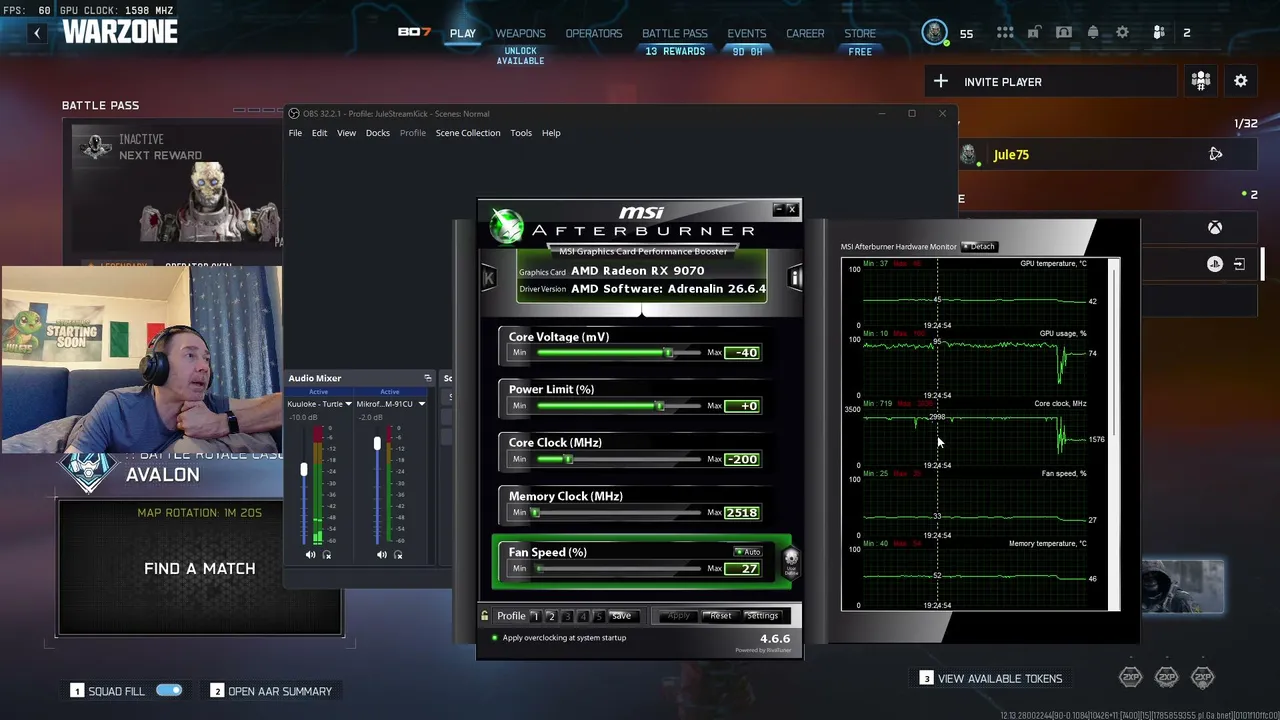Open the OBS View menu
1280x720 pixels.
pos(346,133)
